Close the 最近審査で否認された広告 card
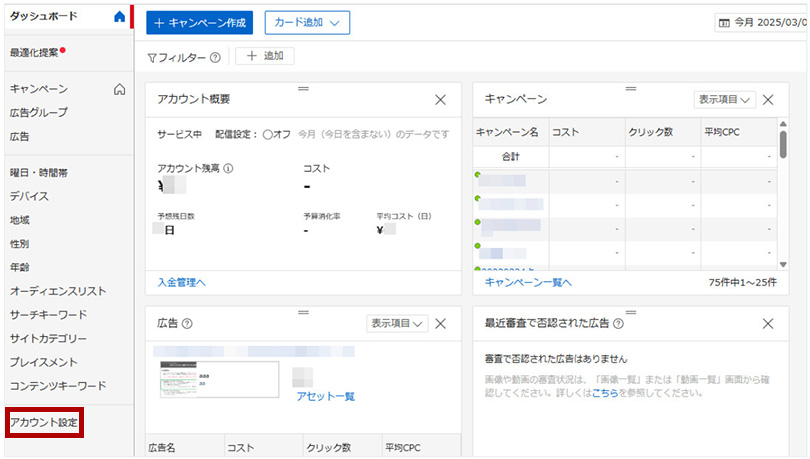 click(768, 324)
